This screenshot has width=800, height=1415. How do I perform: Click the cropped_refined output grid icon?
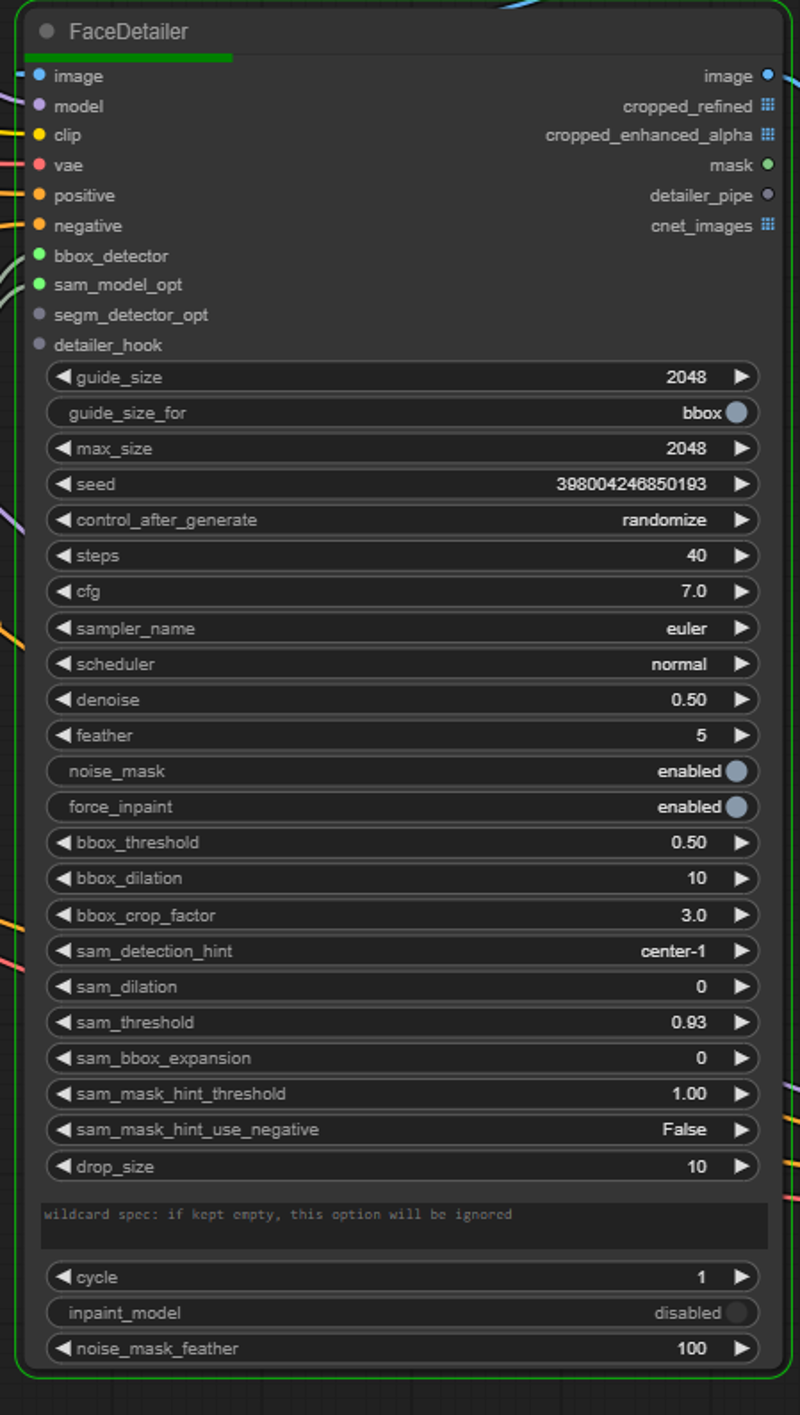767,105
